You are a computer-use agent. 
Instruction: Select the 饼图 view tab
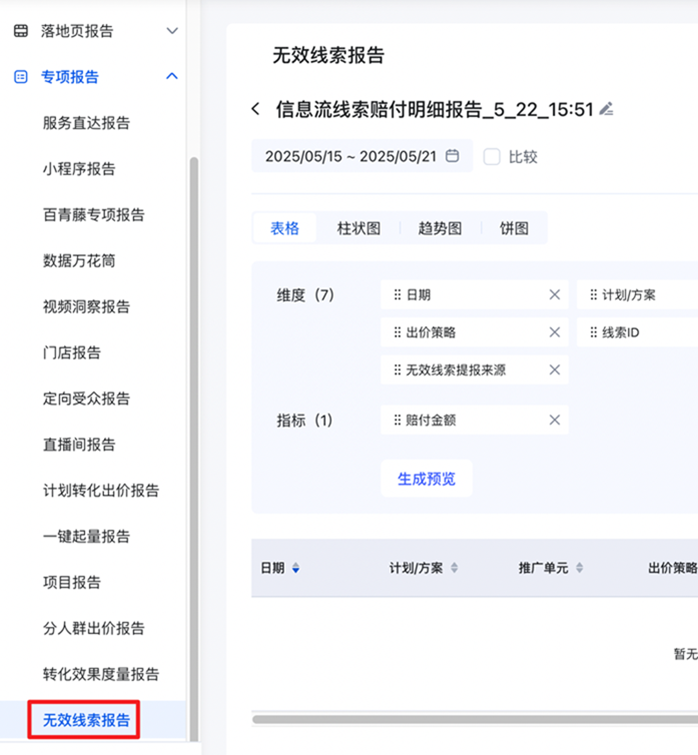click(514, 228)
